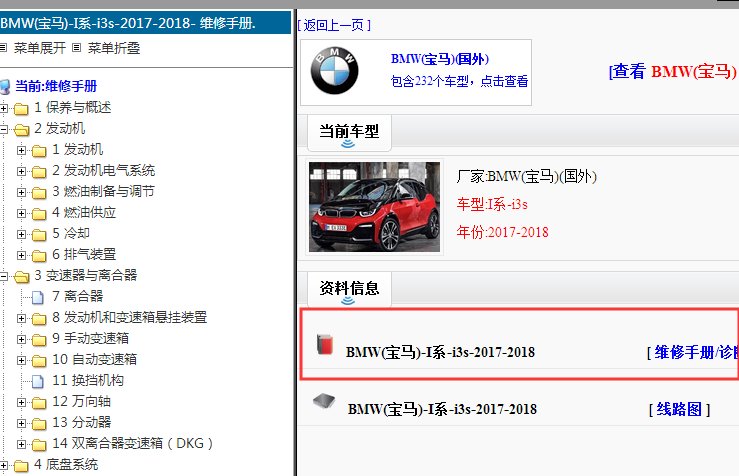Screen dimensions: 739x476
Task: Click the 查看 BMW(宝马) link
Action: click(x=673, y=72)
